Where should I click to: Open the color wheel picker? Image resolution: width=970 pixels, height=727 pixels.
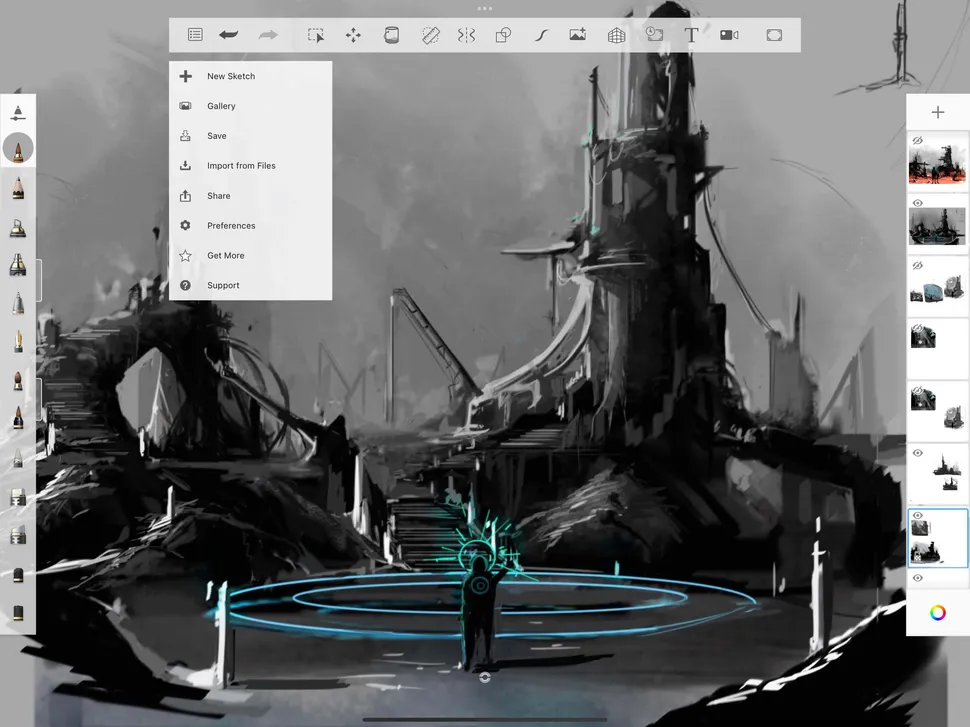coord(937,613)
